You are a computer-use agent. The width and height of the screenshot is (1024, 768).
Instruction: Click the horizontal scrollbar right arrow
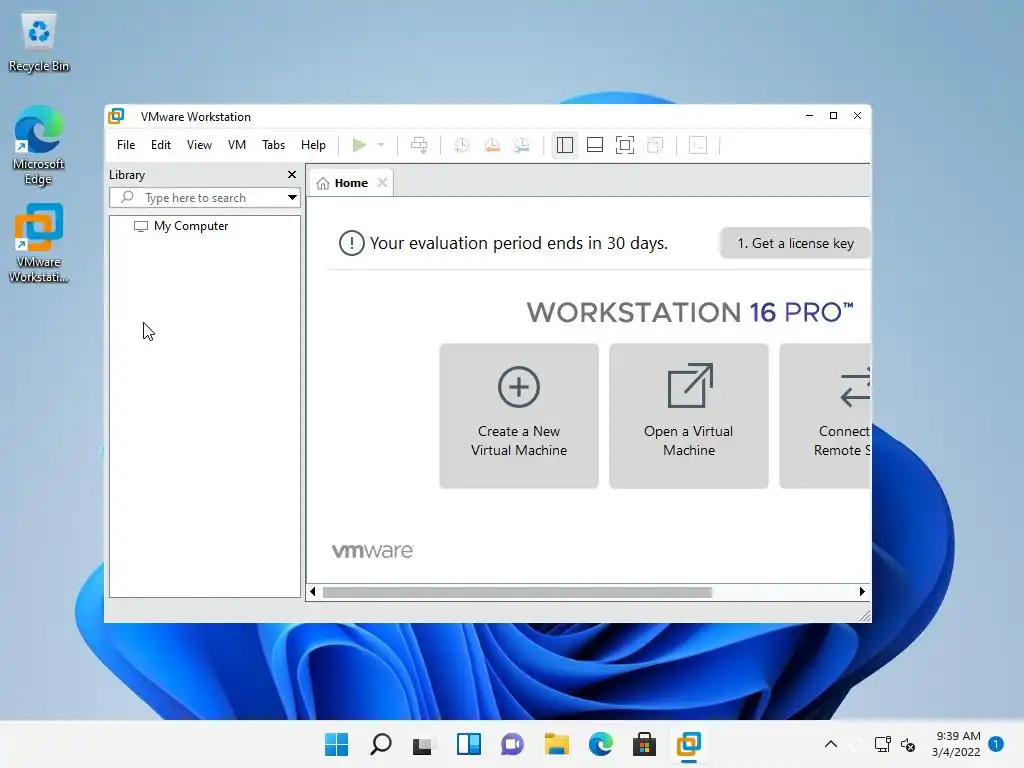point(862,592)
